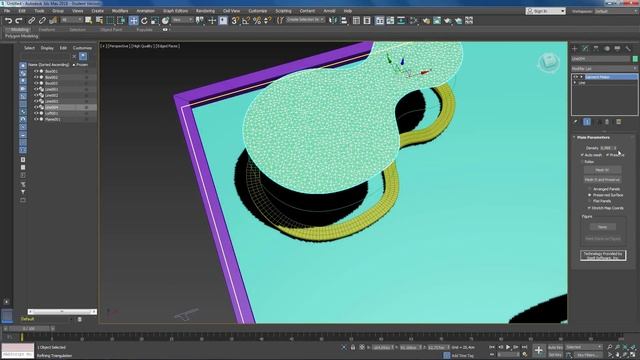Click Select by Name toolbar icon
Screen dimensions: 640x360
click(99, 20)
